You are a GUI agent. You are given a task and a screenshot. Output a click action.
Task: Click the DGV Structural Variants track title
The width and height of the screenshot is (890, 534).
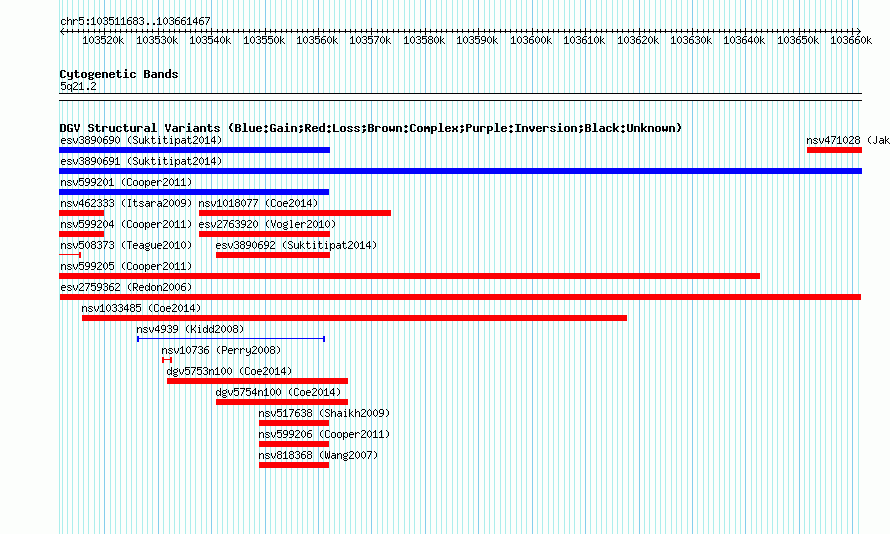(x=371, y=128)
